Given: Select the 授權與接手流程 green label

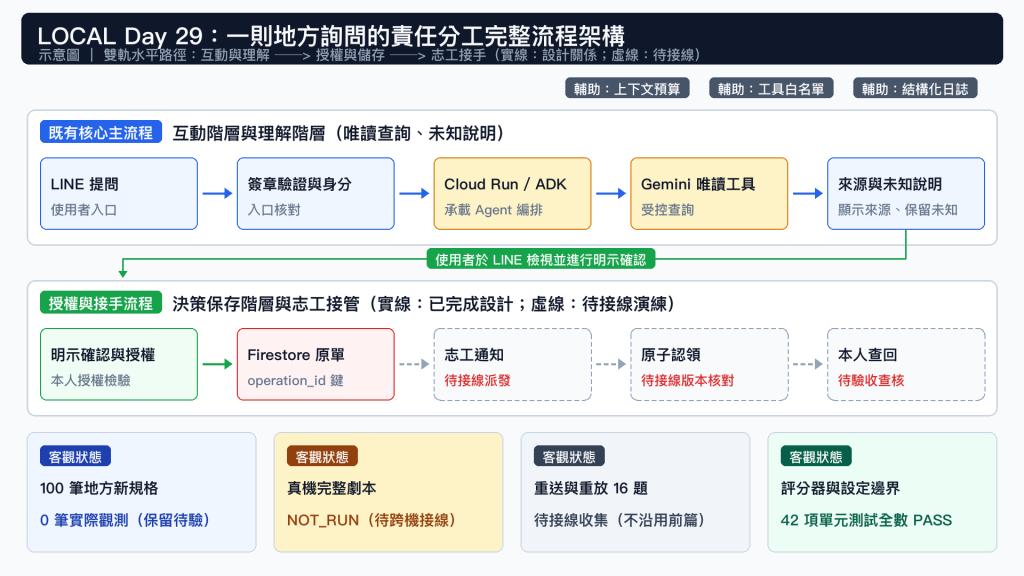Looking at the screenshot, I should tap(101, 303).
